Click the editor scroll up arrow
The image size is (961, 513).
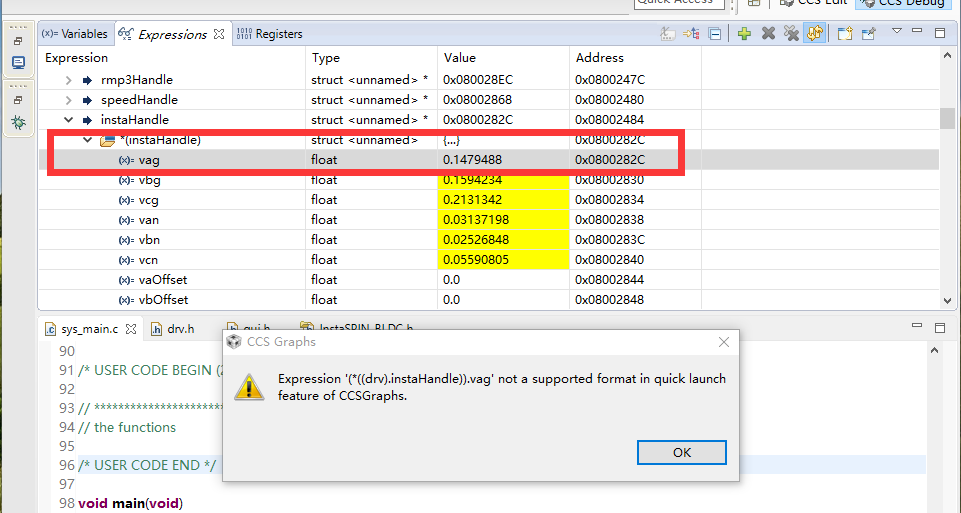934,351
